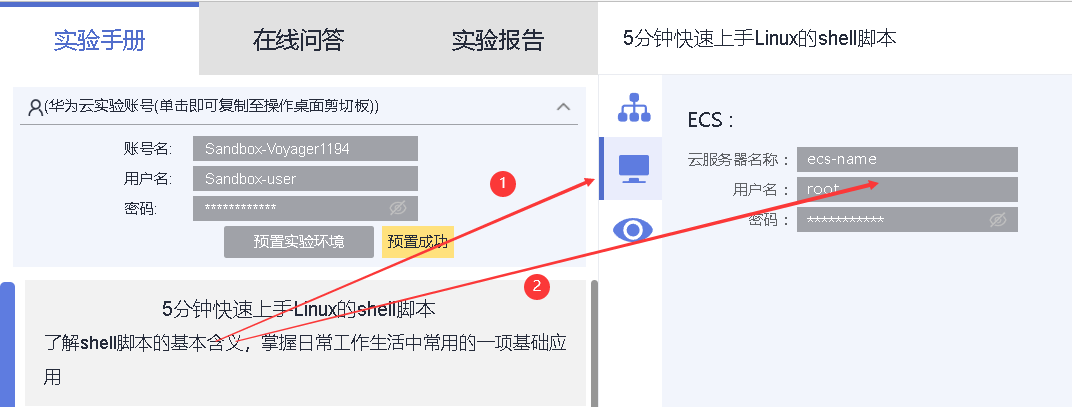
Task: Click the red circle marker numbered 1
Action: point(502,183)
